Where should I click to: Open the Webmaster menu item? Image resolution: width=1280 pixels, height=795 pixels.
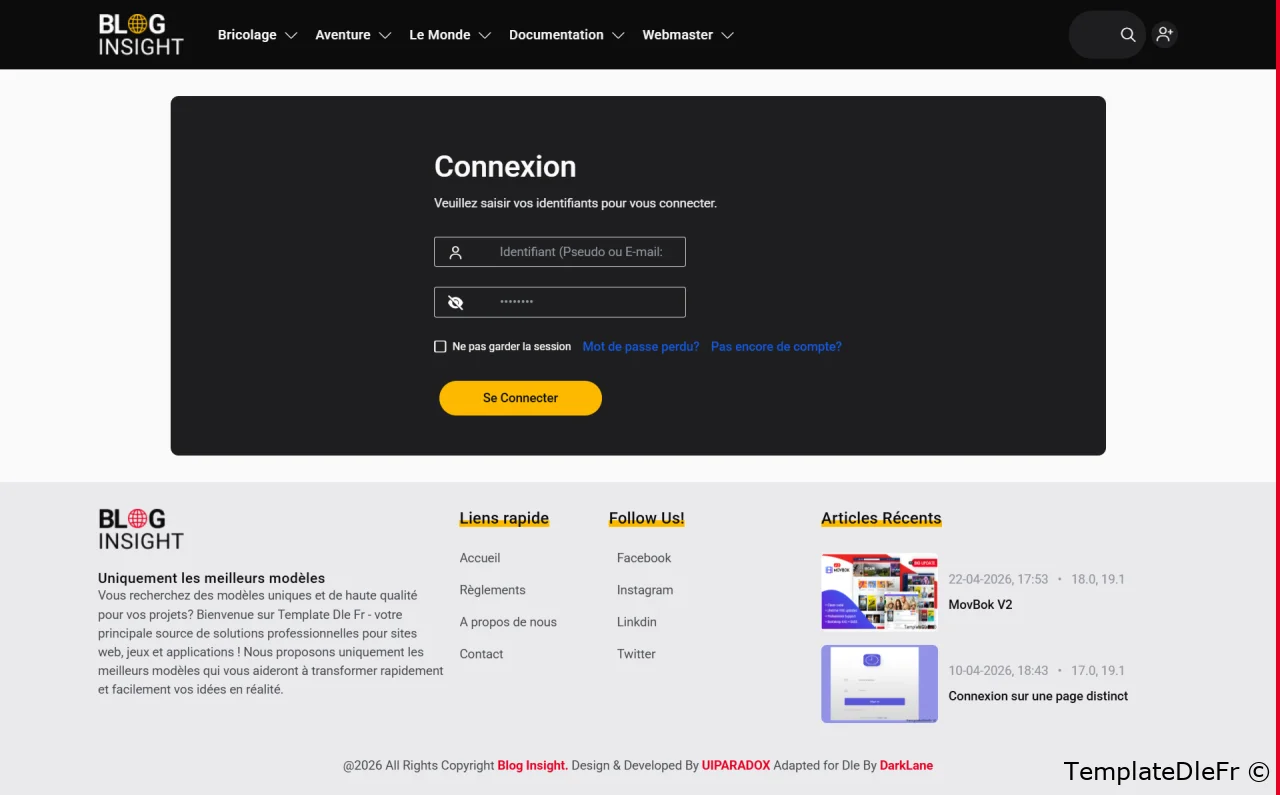pos(688,35)
